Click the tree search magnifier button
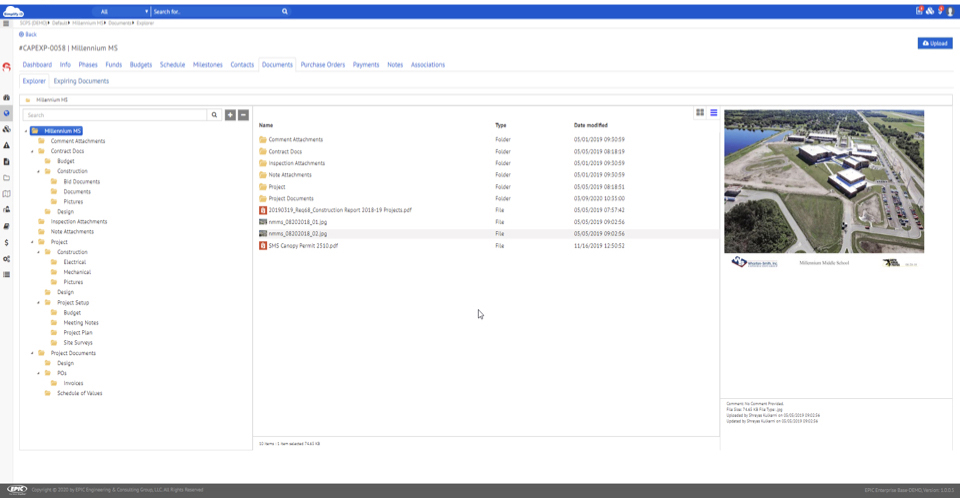Screen dimensions: 960x498 (214, 115)
